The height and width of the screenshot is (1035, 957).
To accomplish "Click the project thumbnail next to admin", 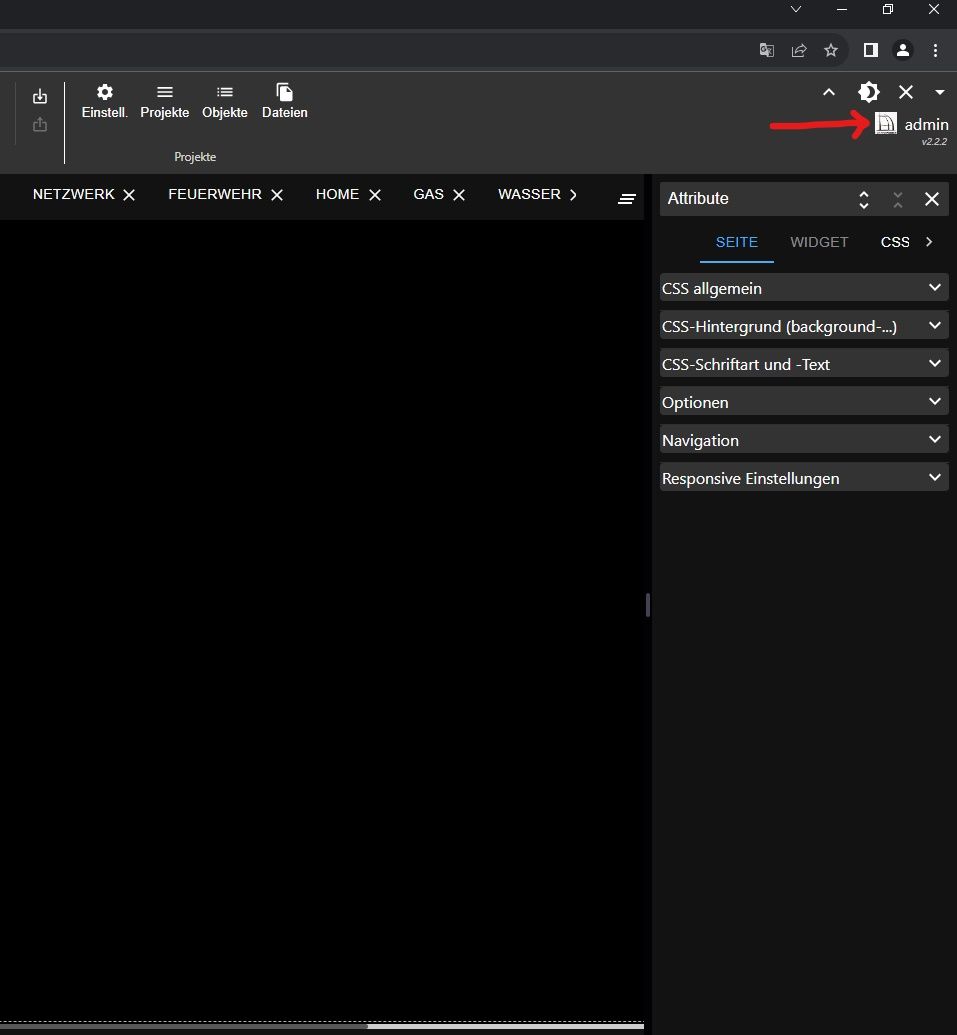I will pyautogui.click(x=886, y=123).
